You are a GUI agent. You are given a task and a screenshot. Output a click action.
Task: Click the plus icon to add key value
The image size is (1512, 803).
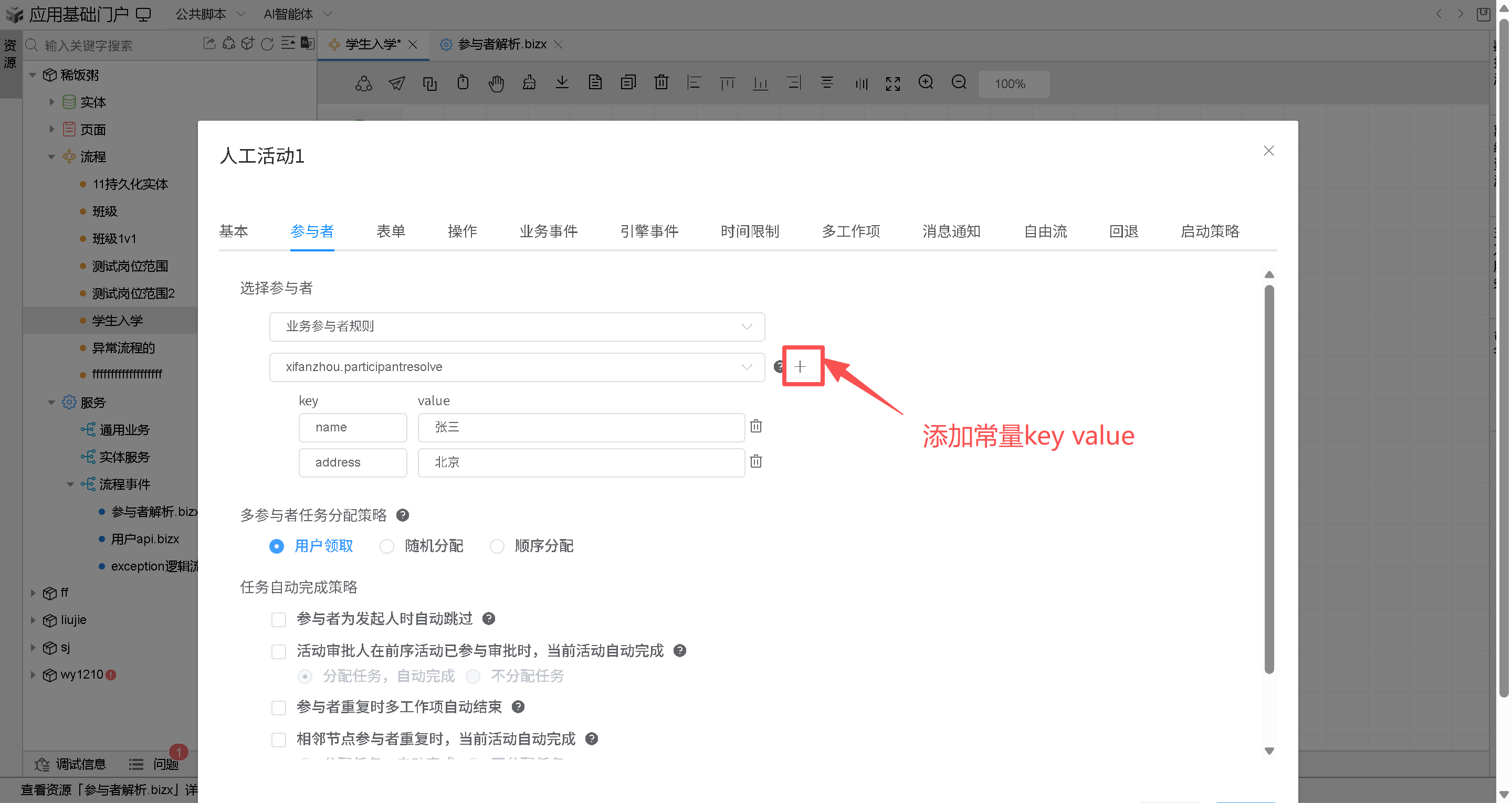[x=800, y=367]
